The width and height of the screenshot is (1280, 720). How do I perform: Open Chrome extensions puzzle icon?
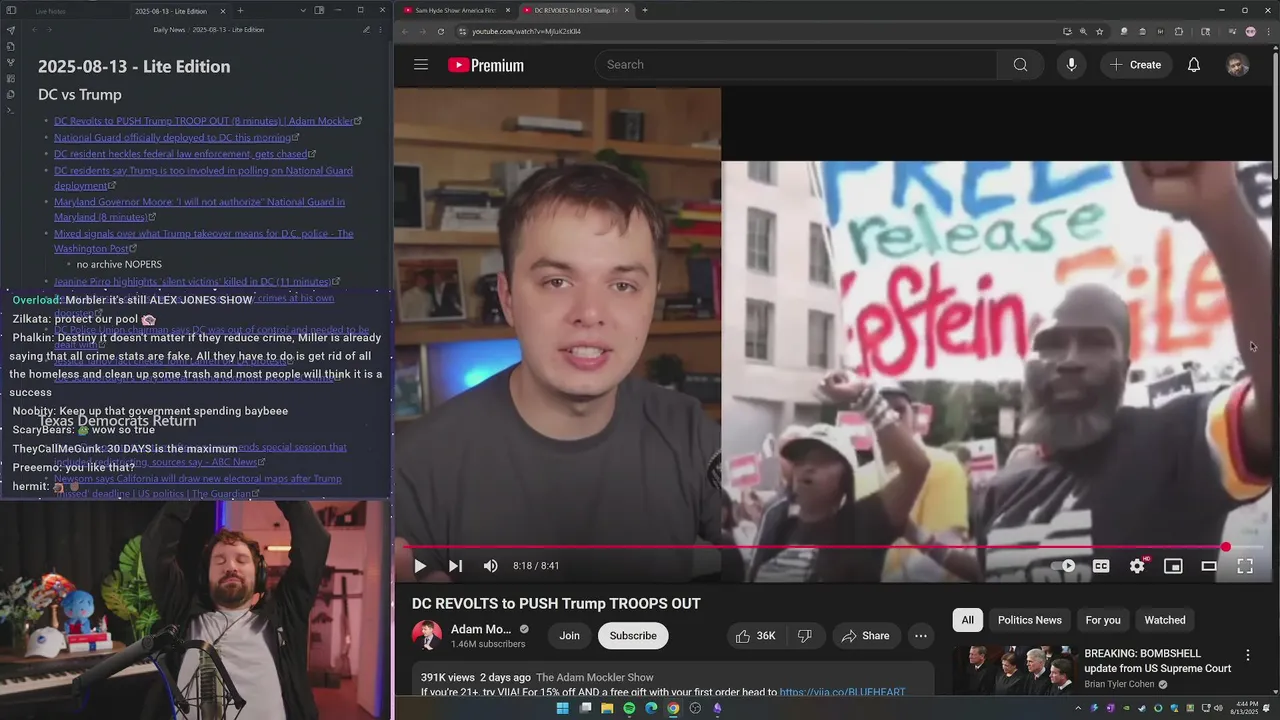[x=1178, y=31]
